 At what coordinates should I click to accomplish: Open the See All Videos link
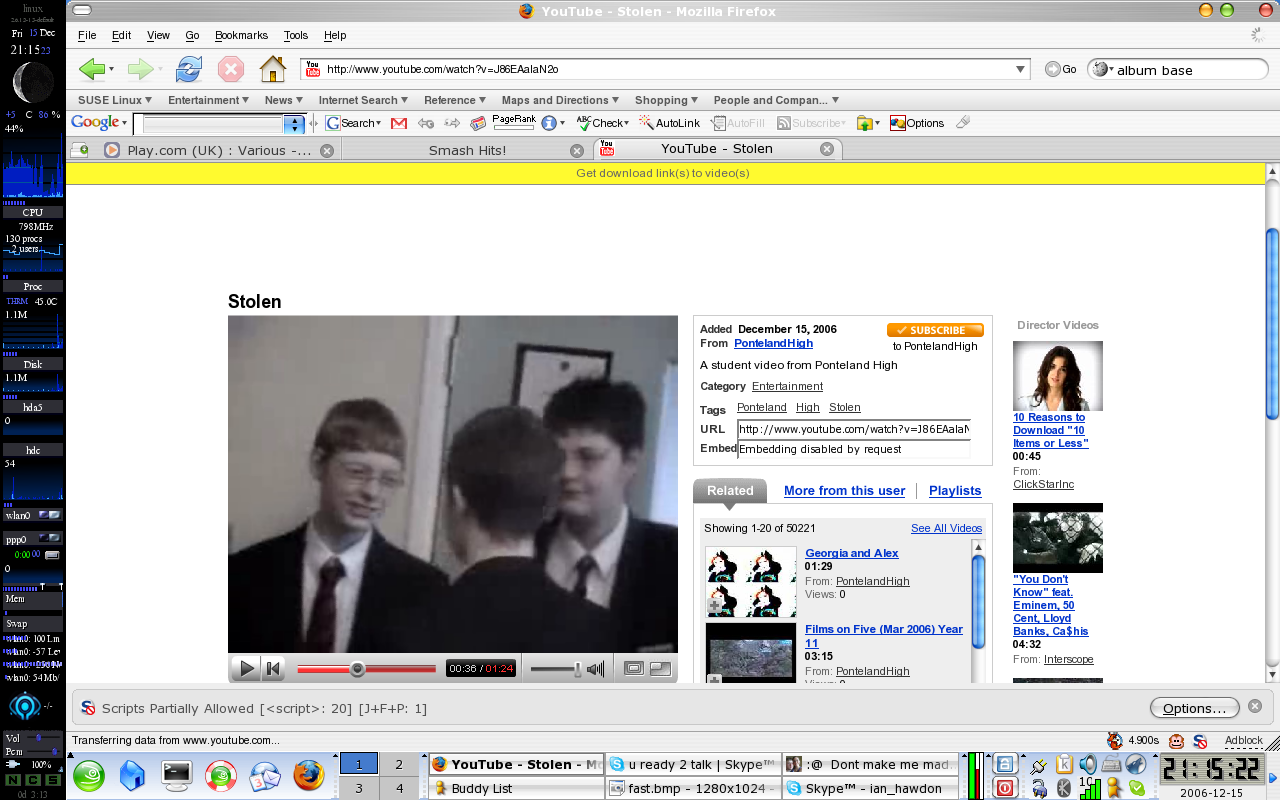946,528
